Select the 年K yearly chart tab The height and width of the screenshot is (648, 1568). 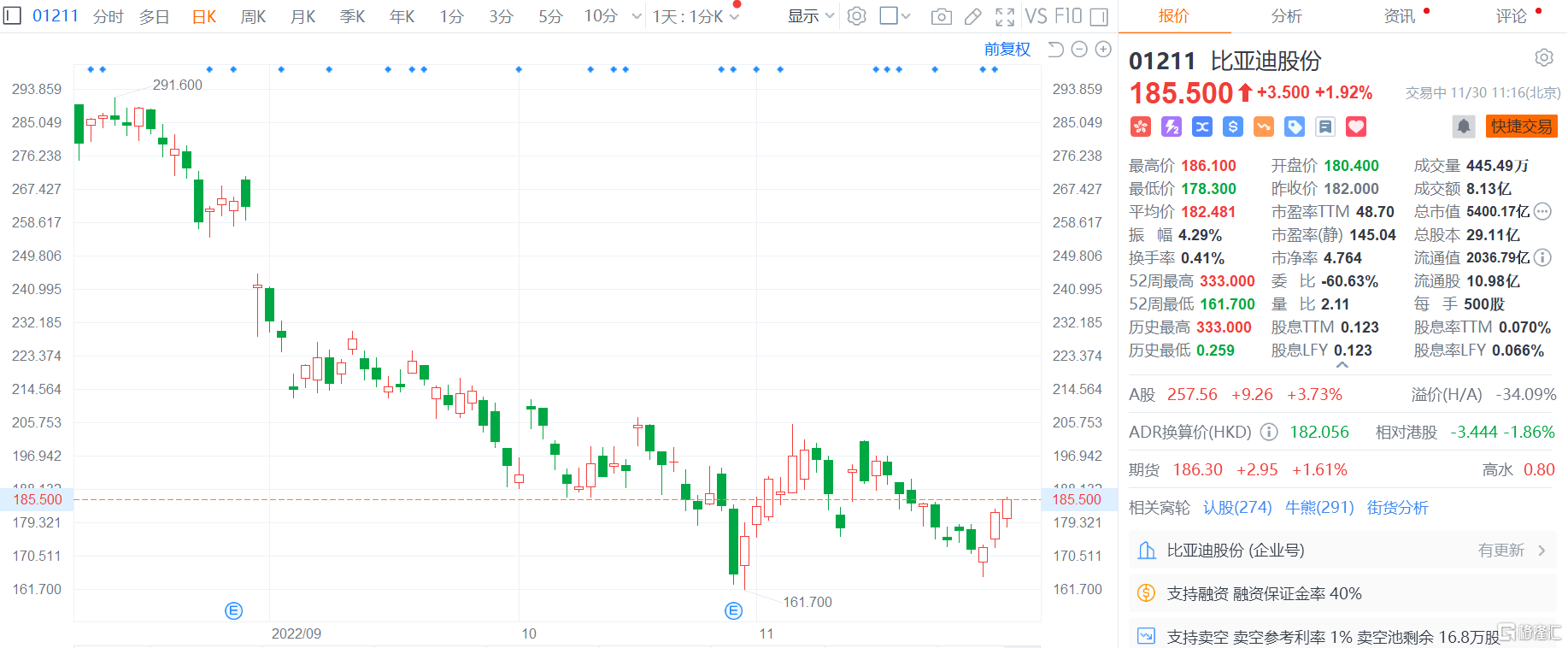(x=402, y=16)
